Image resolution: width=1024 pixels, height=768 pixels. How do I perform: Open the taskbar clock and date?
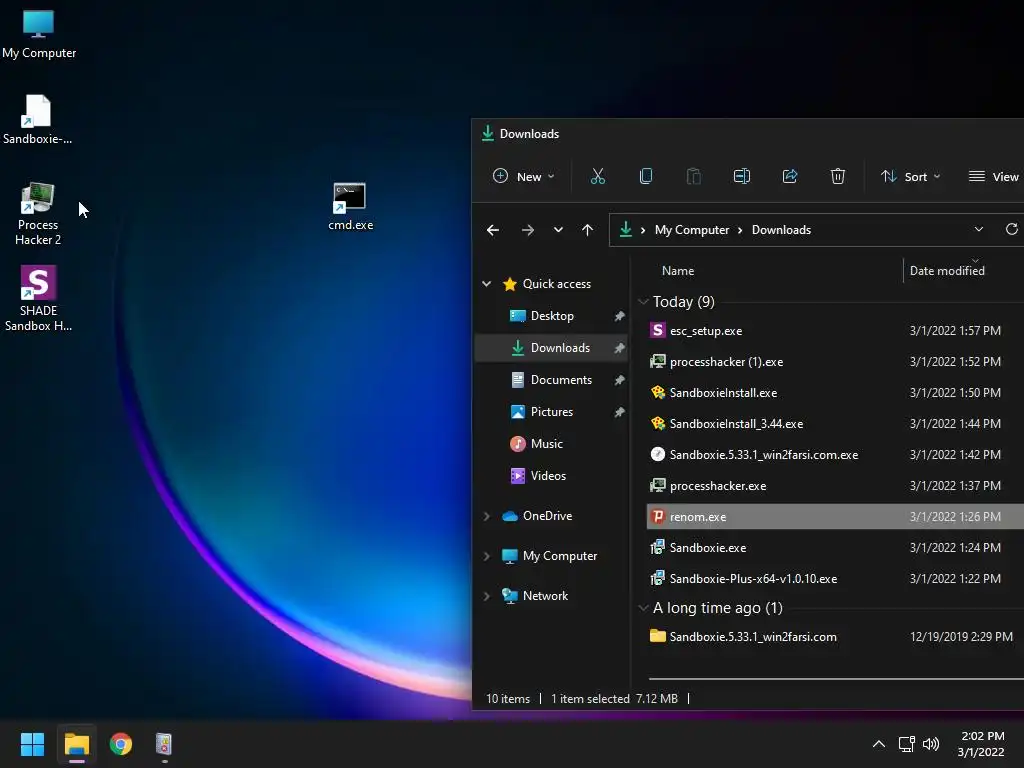click(x=981, y=744)
